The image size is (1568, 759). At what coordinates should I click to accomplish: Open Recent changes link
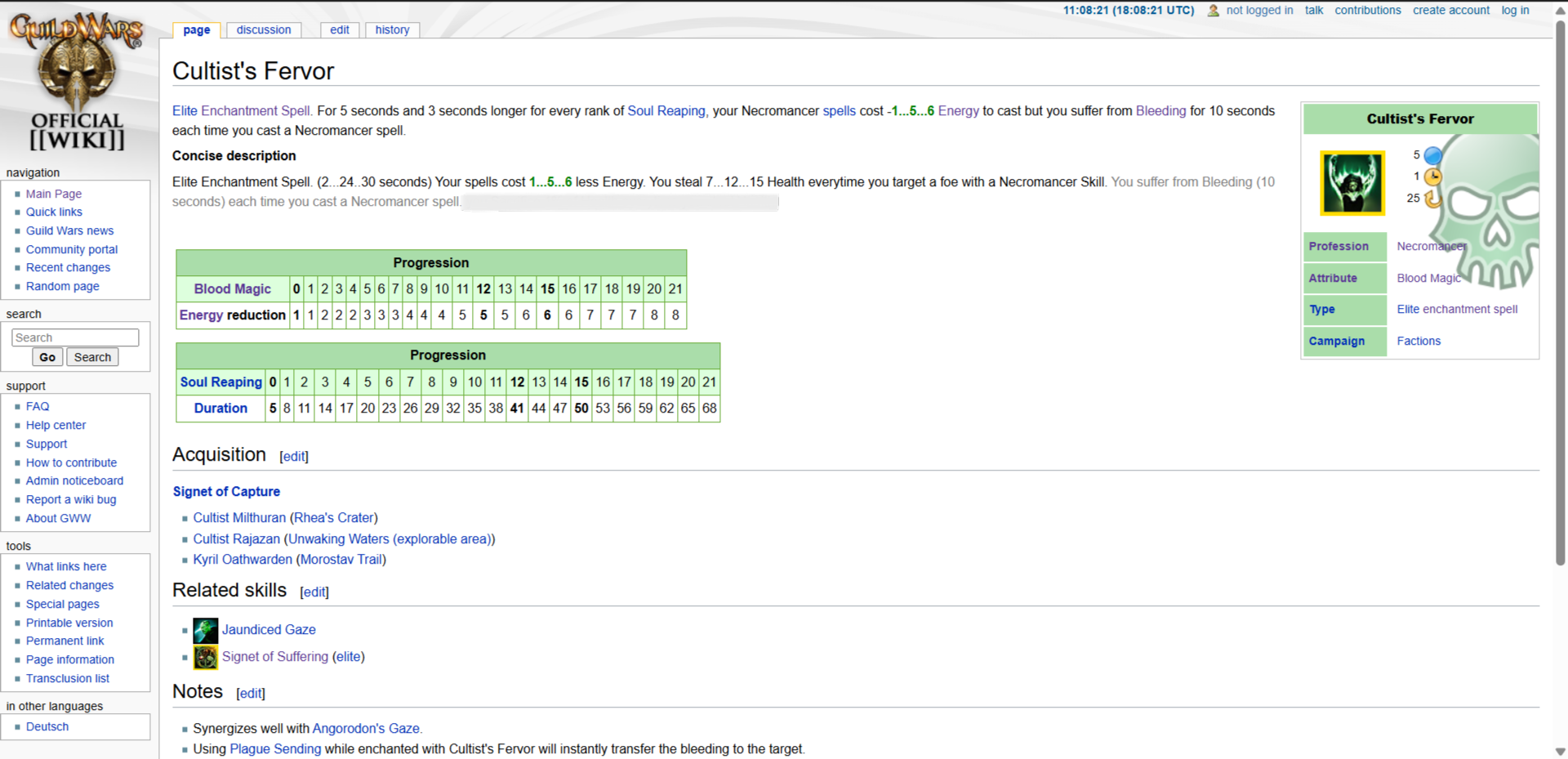(x=68, y=267)
